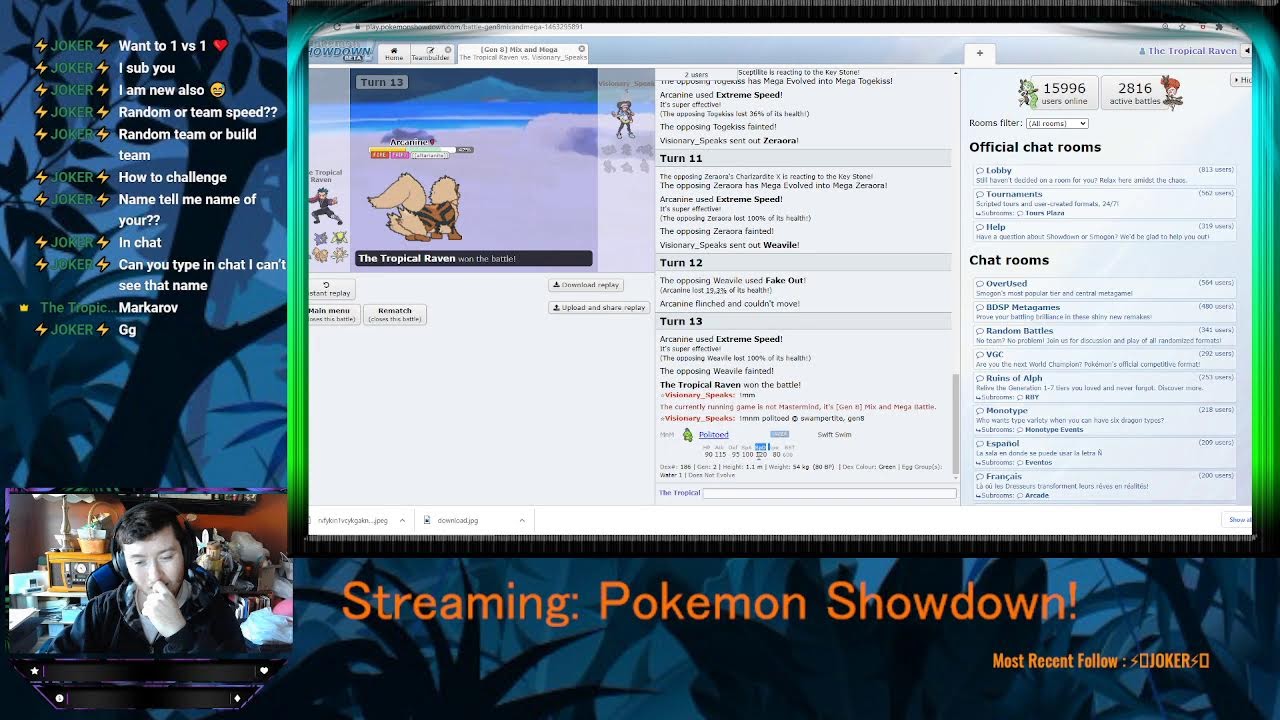Click Show all downloads button
Image resolution: width=1280 pixels, height=720 pixels.
[1239, 520]
